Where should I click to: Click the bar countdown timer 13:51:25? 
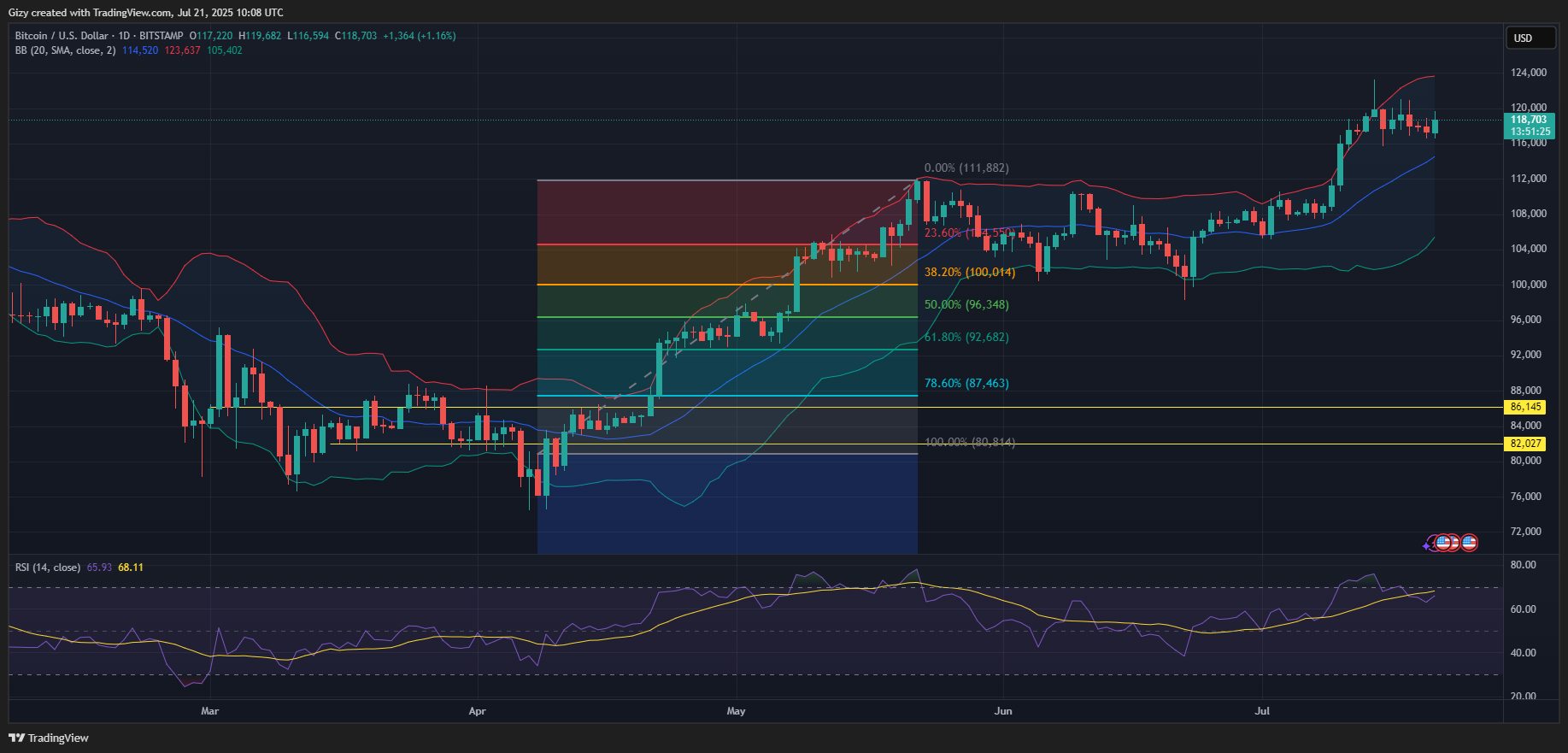[1529, 132]
